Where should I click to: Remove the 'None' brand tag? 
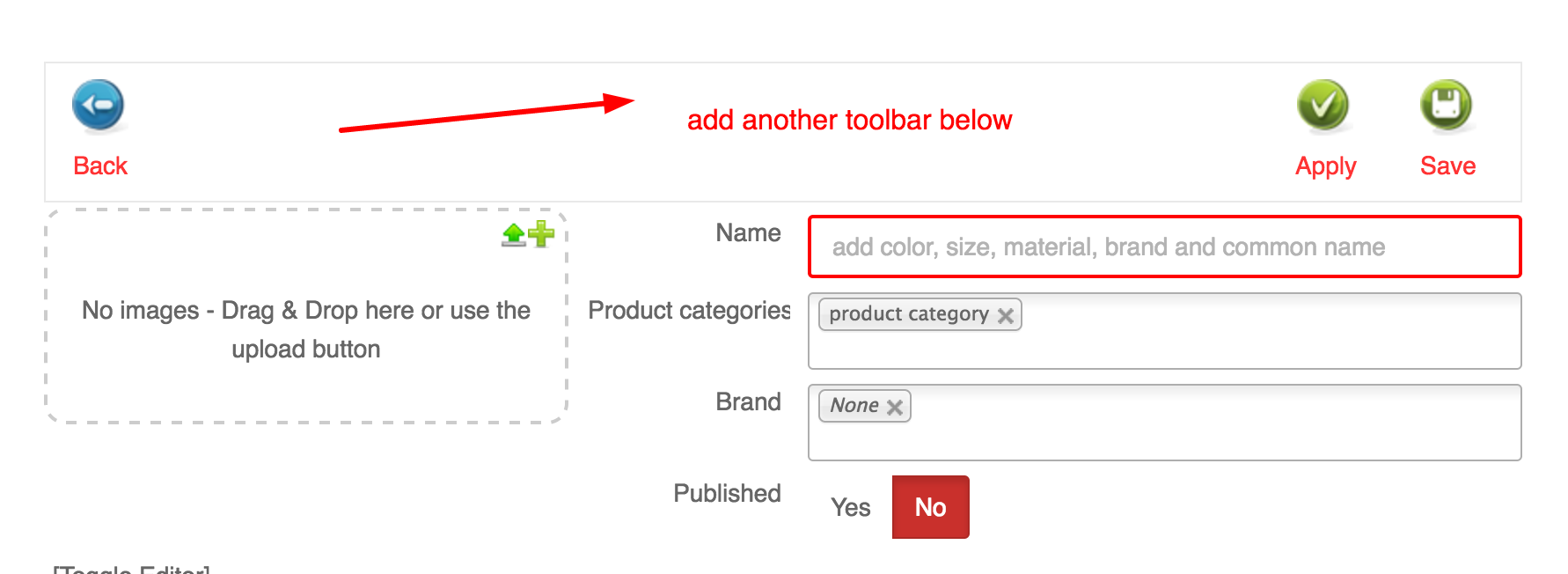[x=895, y=407]
